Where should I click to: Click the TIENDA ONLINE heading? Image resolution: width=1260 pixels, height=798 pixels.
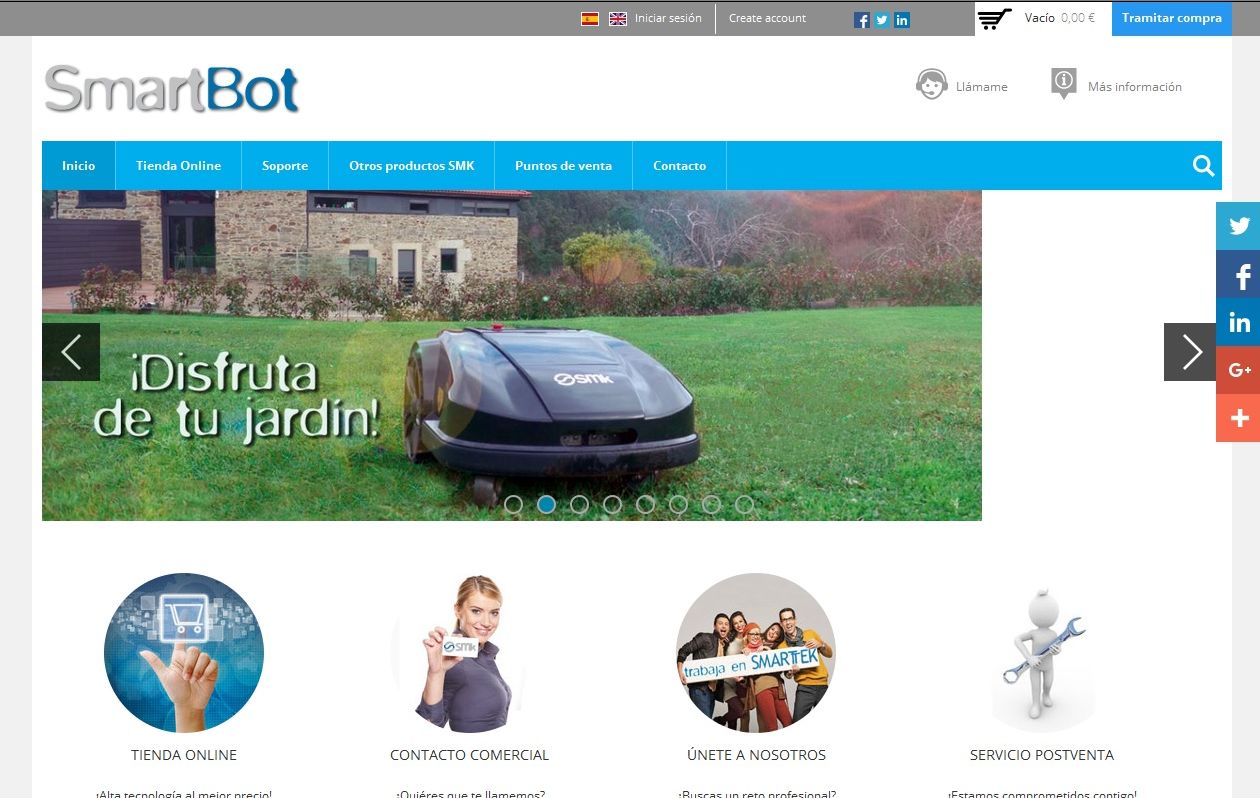184,755
